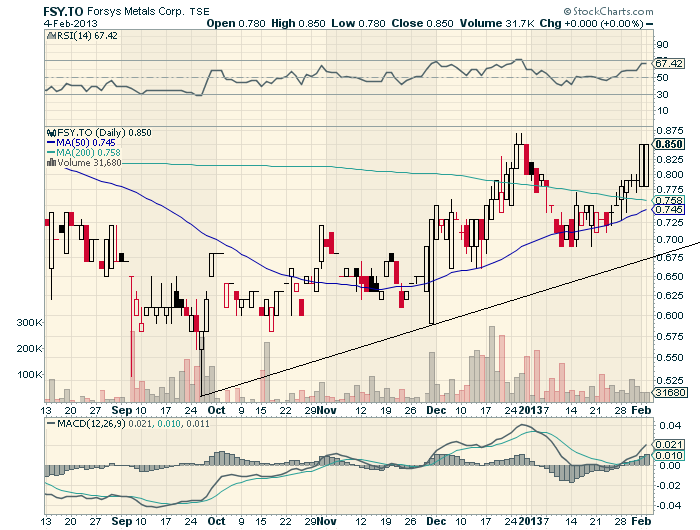Viewport: 700px width, 530px height.
Task: Click the Close 0.850 value
Action: tap(422, 23)
